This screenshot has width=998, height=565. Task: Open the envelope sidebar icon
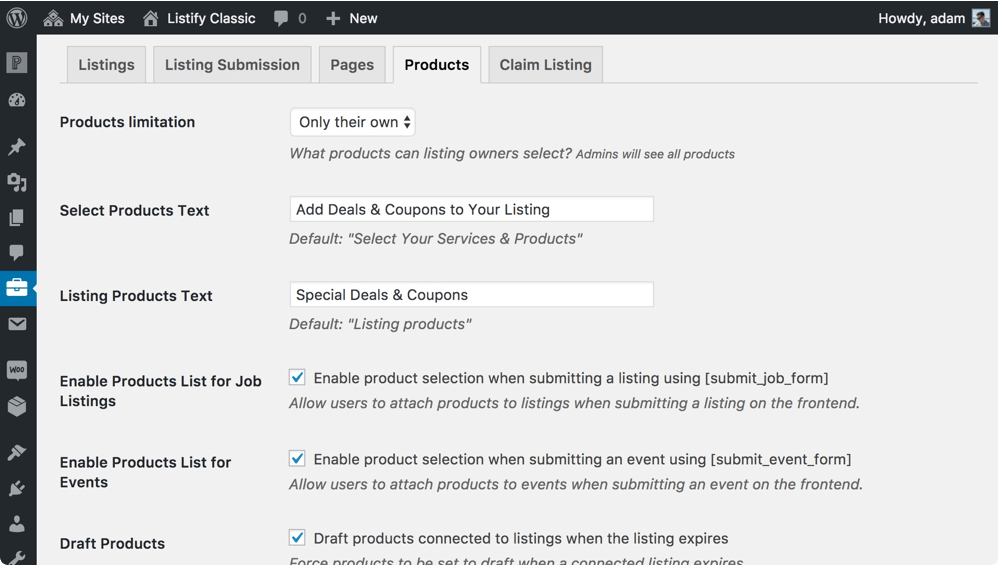point(17,324)
